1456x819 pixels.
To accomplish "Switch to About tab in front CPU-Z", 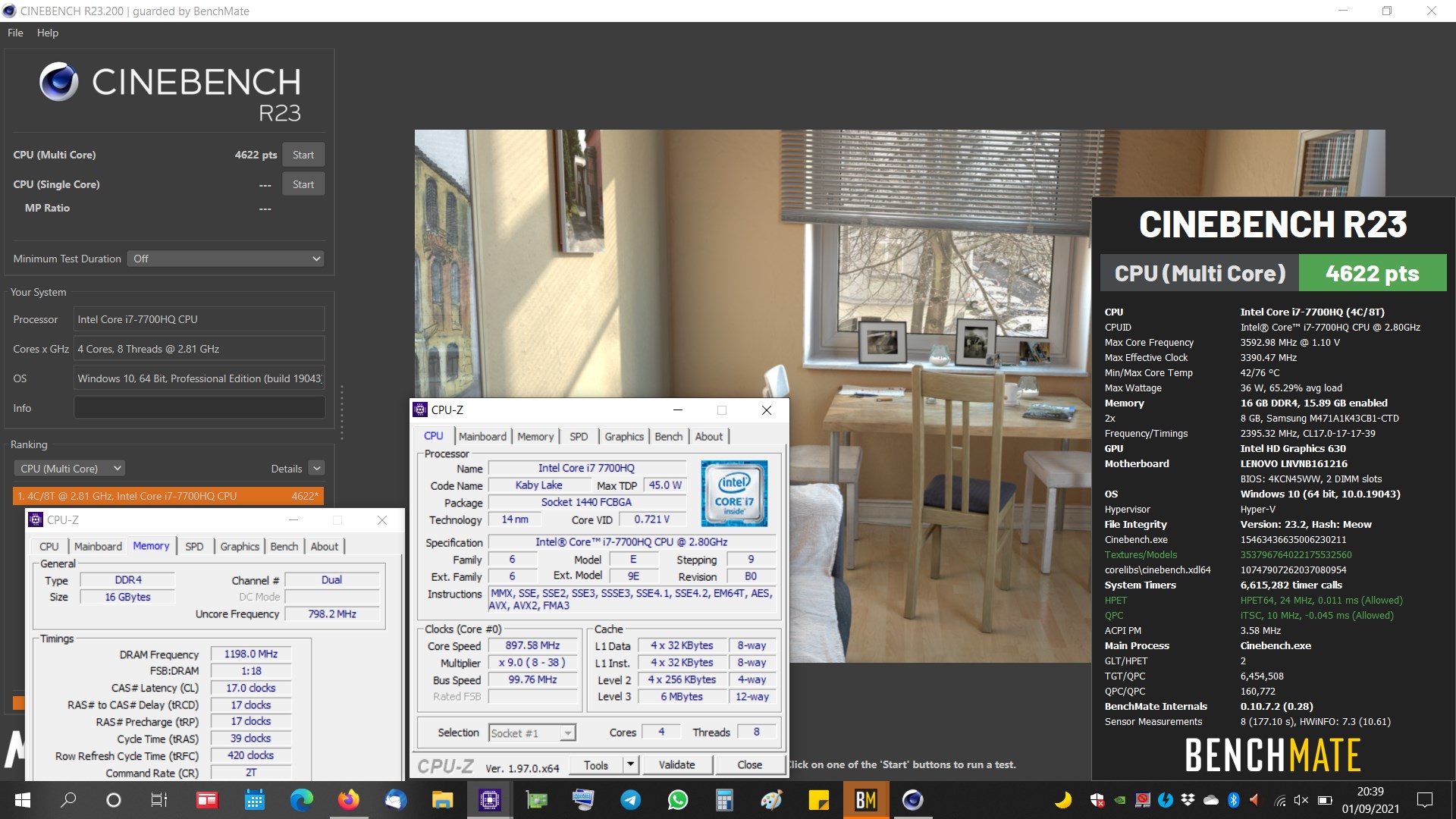I will (709, 436).
